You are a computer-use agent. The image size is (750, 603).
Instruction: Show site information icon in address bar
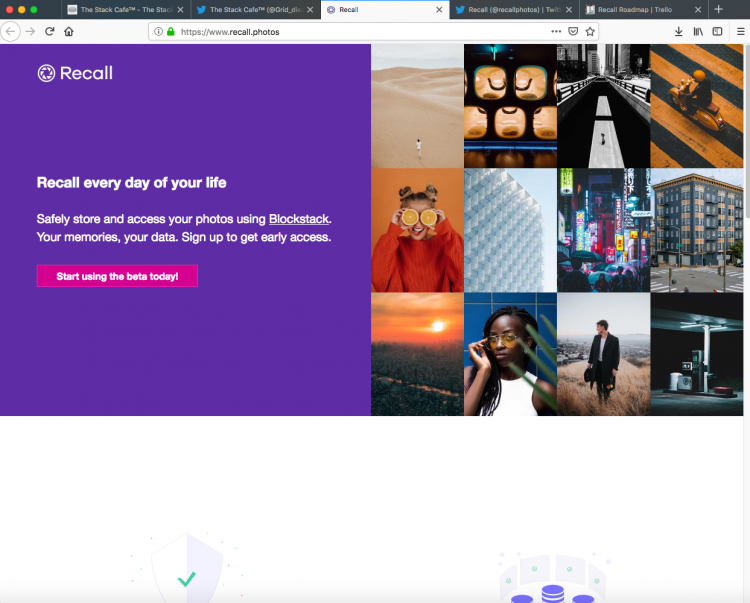coord(158,32)
